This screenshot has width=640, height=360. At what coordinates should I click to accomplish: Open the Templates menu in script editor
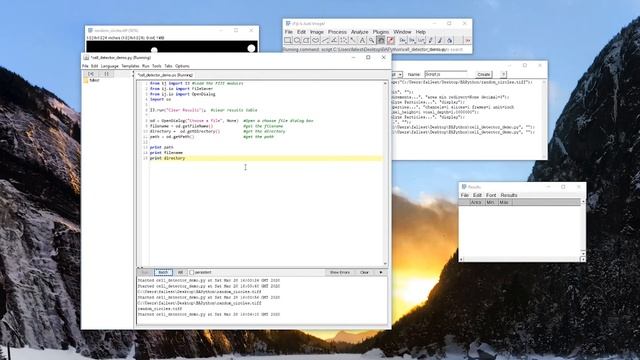click(130, 66)
